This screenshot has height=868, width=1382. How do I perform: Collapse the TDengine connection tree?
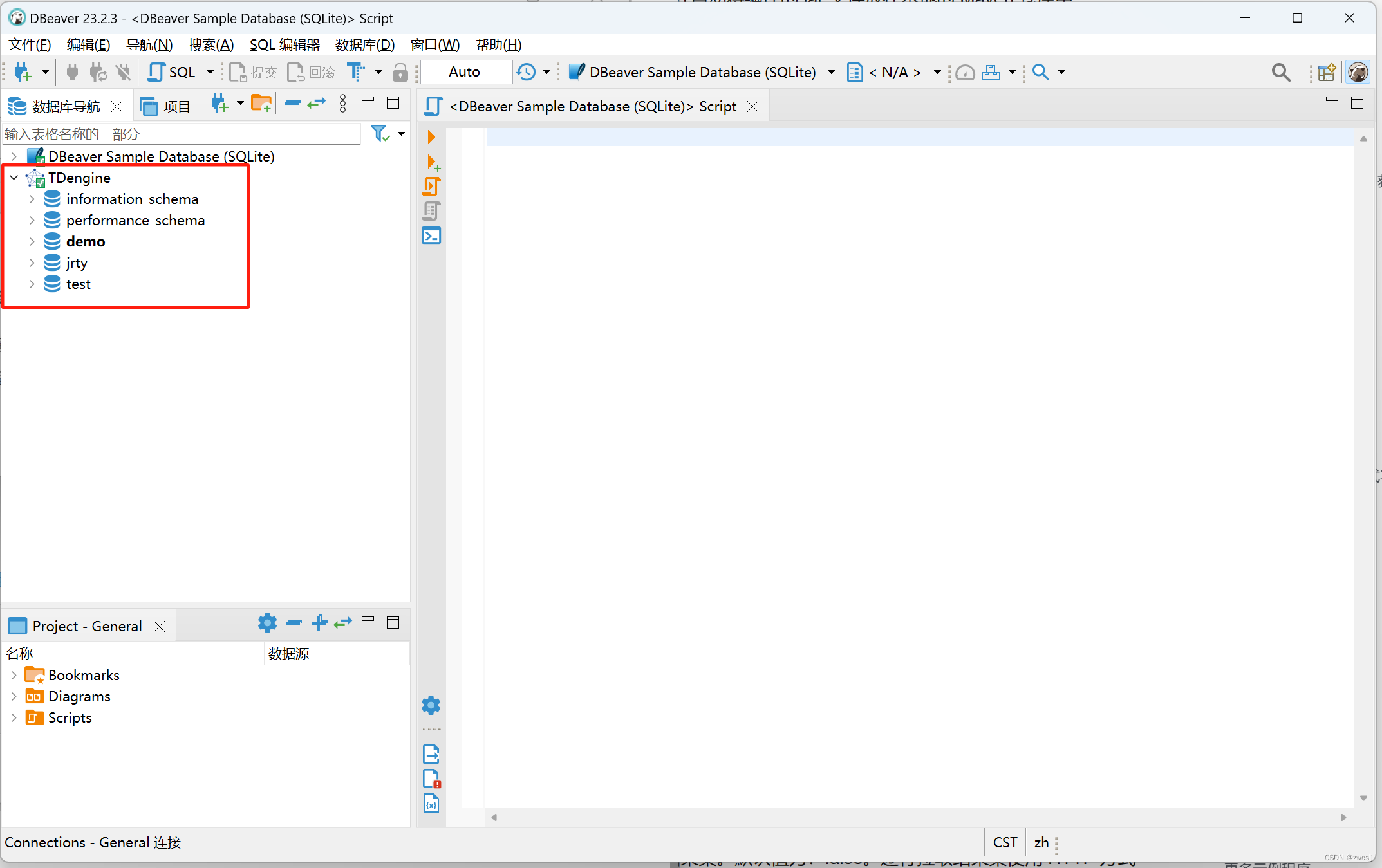[x=14, y=178]
